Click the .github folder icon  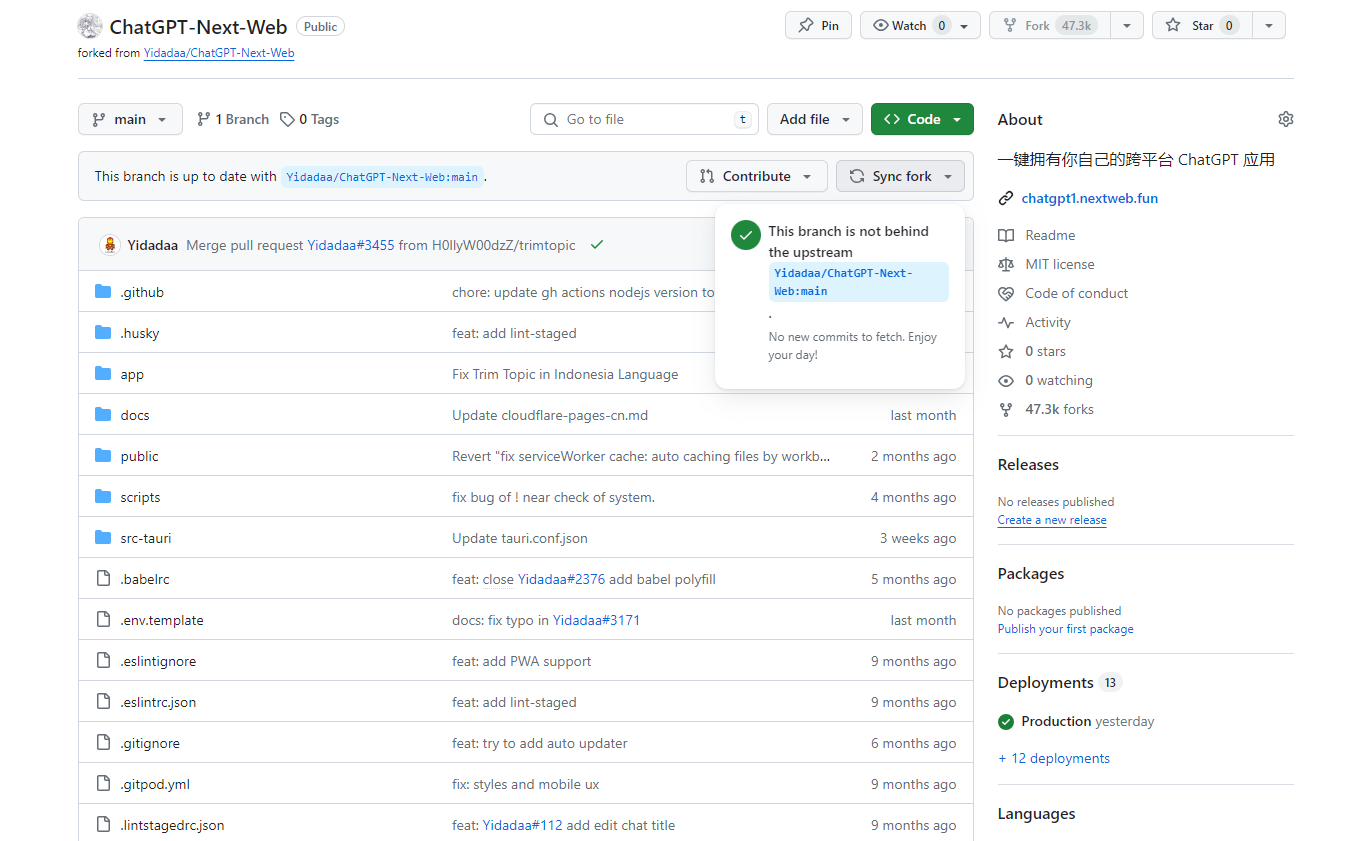tap(103, 292)
